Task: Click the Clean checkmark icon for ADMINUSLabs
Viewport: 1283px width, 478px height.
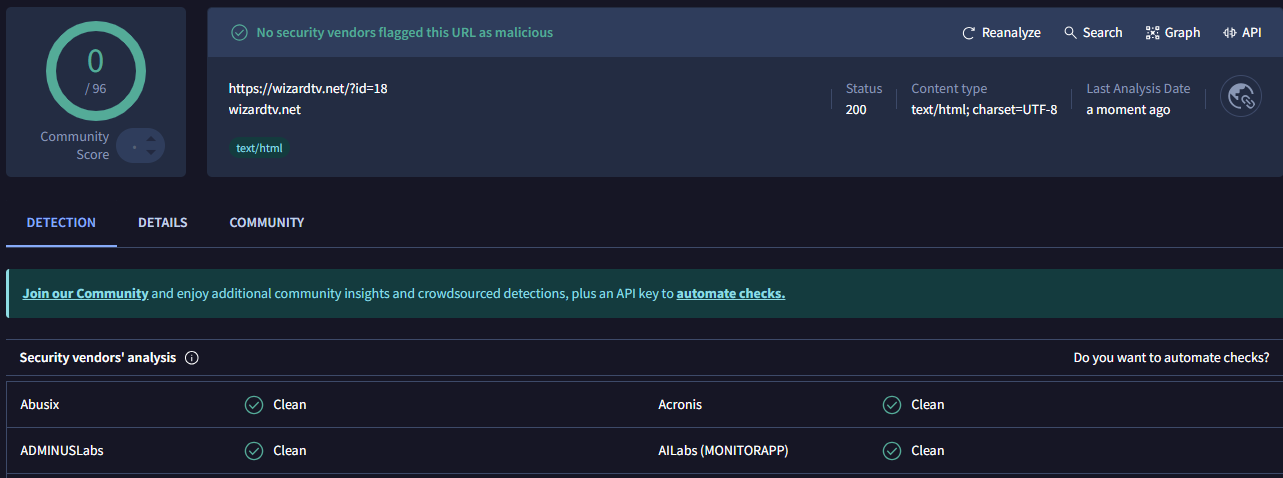Action: click(x=254, y=451)
